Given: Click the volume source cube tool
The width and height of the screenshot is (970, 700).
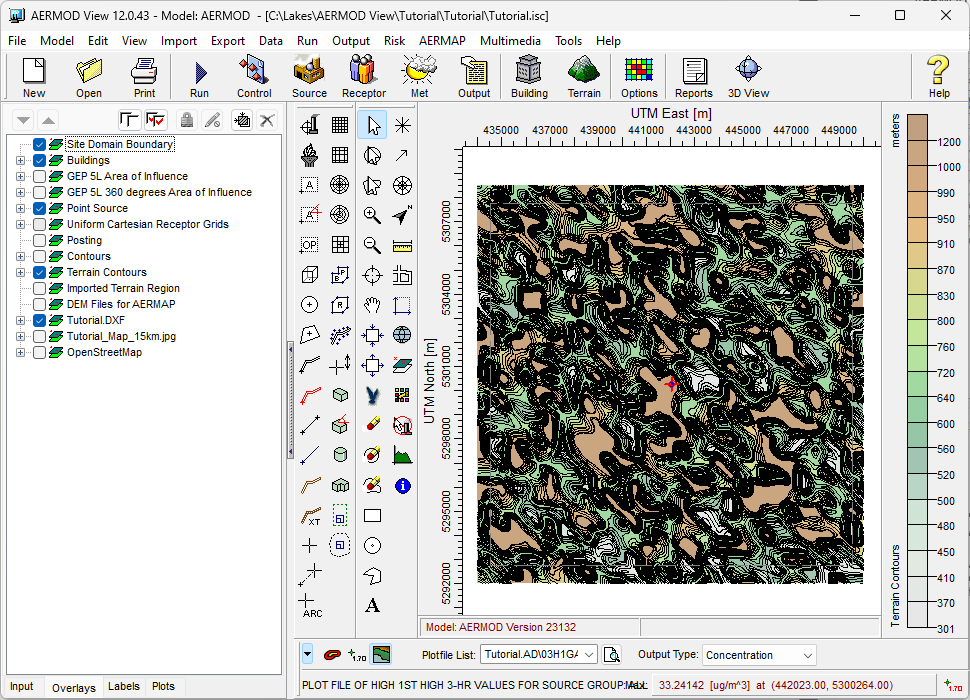Looking at the screenshot, I should pos(310,275).
